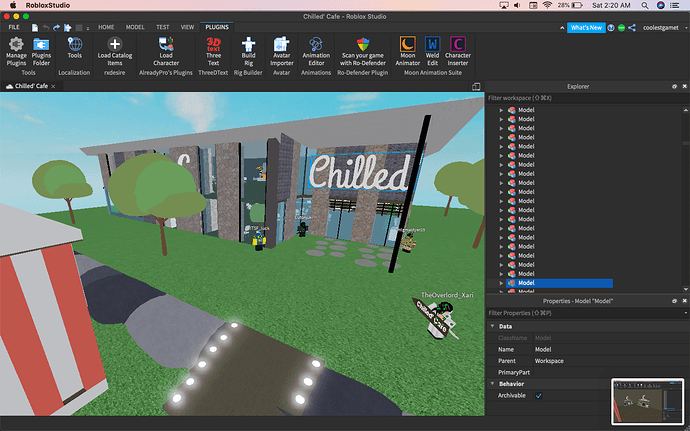Click the puzzle-piece icon in the quick access bar

point(68,27)
